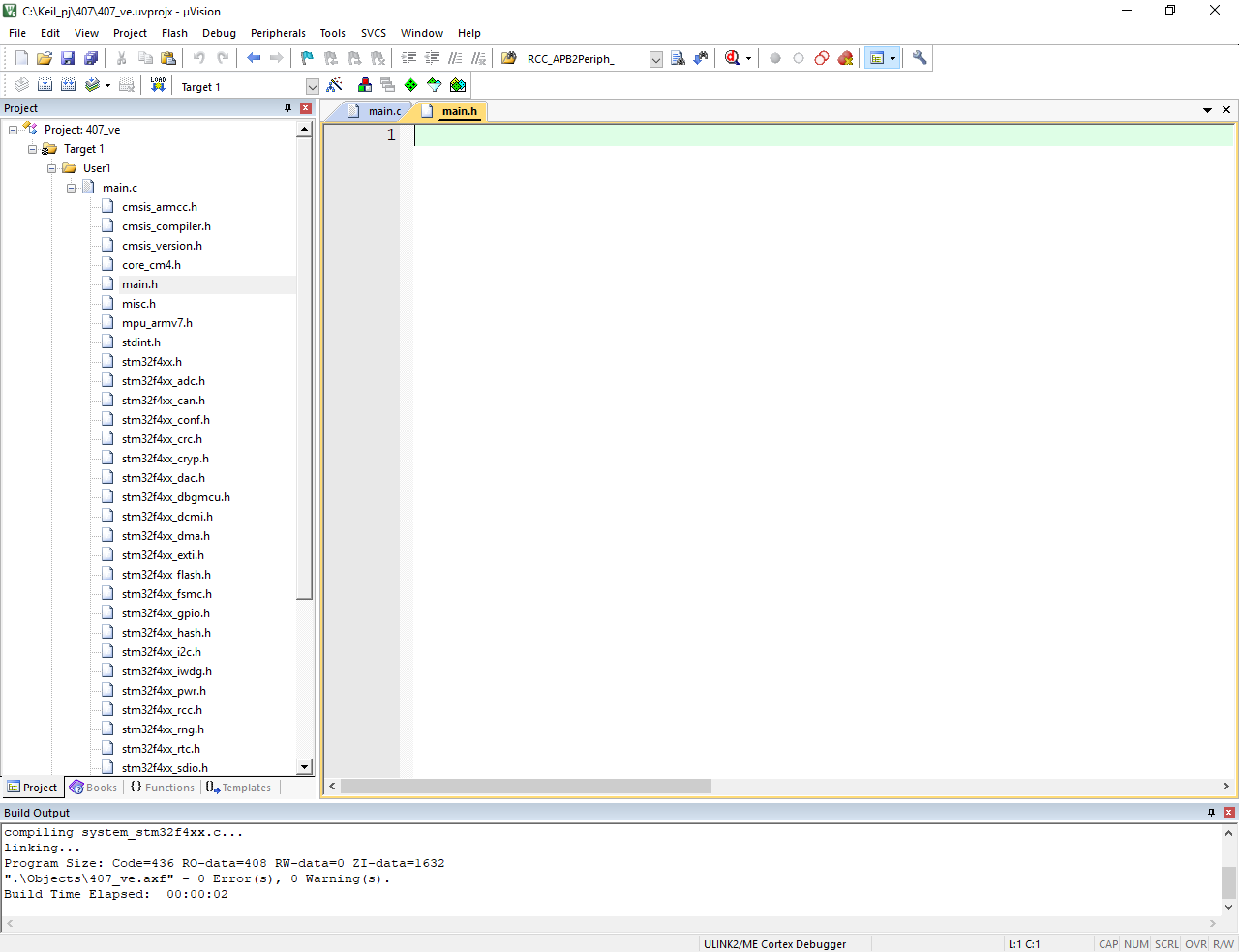Save the current file using floppy icon
1239x952 pixels.
pyautogui.click(x=68, y=58)
